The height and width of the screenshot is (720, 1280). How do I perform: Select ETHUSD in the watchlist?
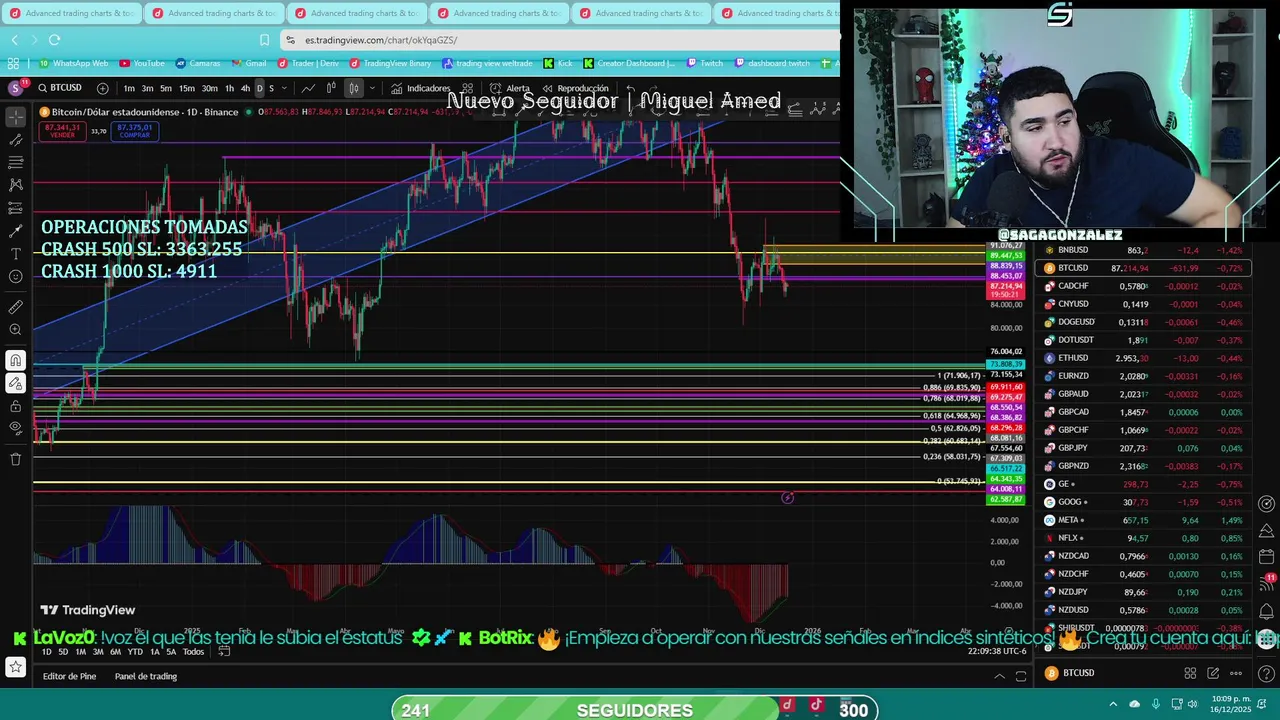(x=1145, y=358)
